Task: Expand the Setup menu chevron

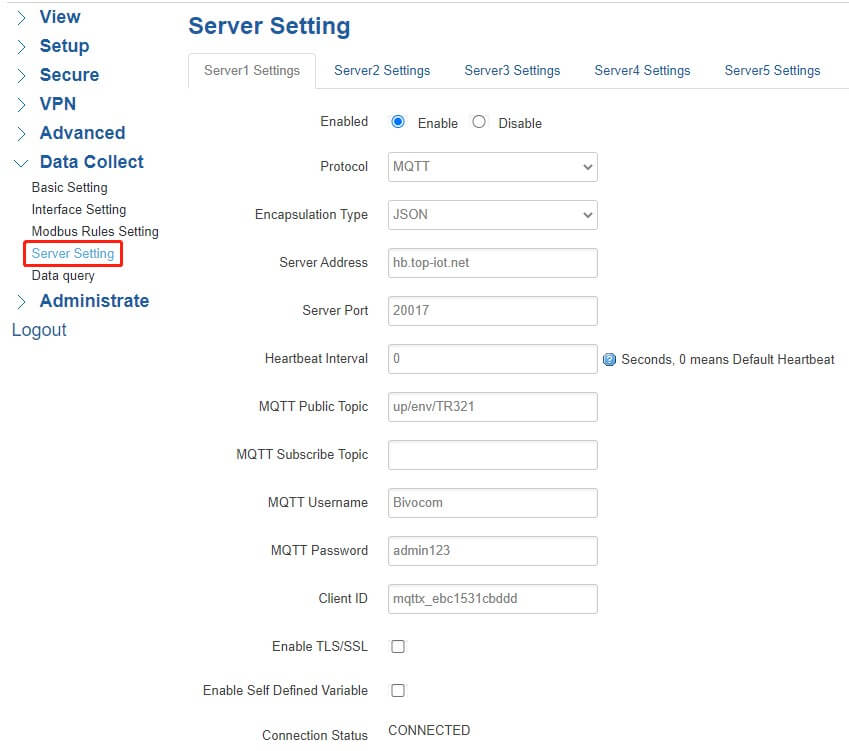Action: [21, 47]
